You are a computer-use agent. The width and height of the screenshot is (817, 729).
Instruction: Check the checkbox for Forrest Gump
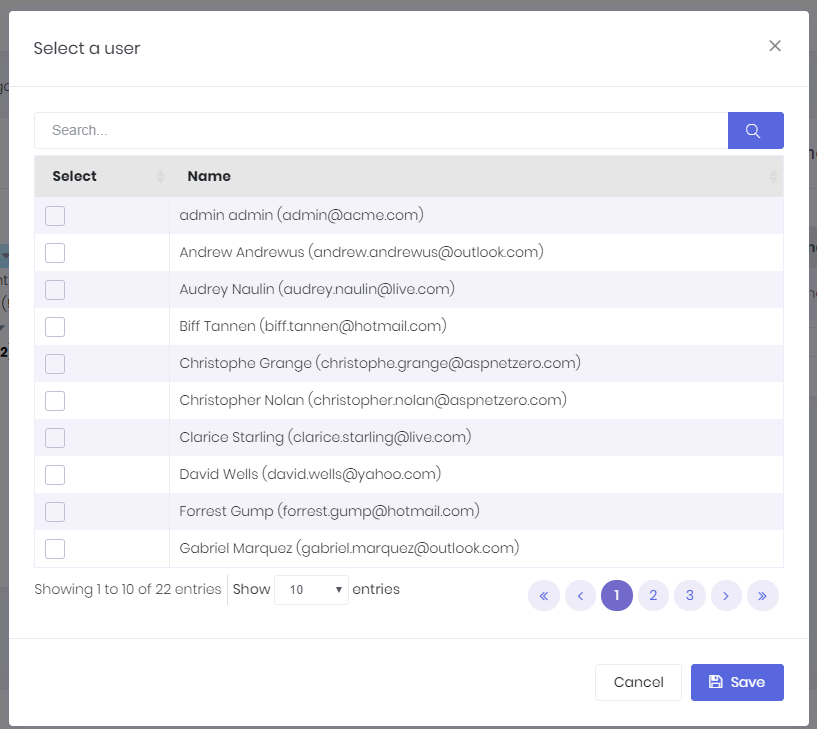55,511
